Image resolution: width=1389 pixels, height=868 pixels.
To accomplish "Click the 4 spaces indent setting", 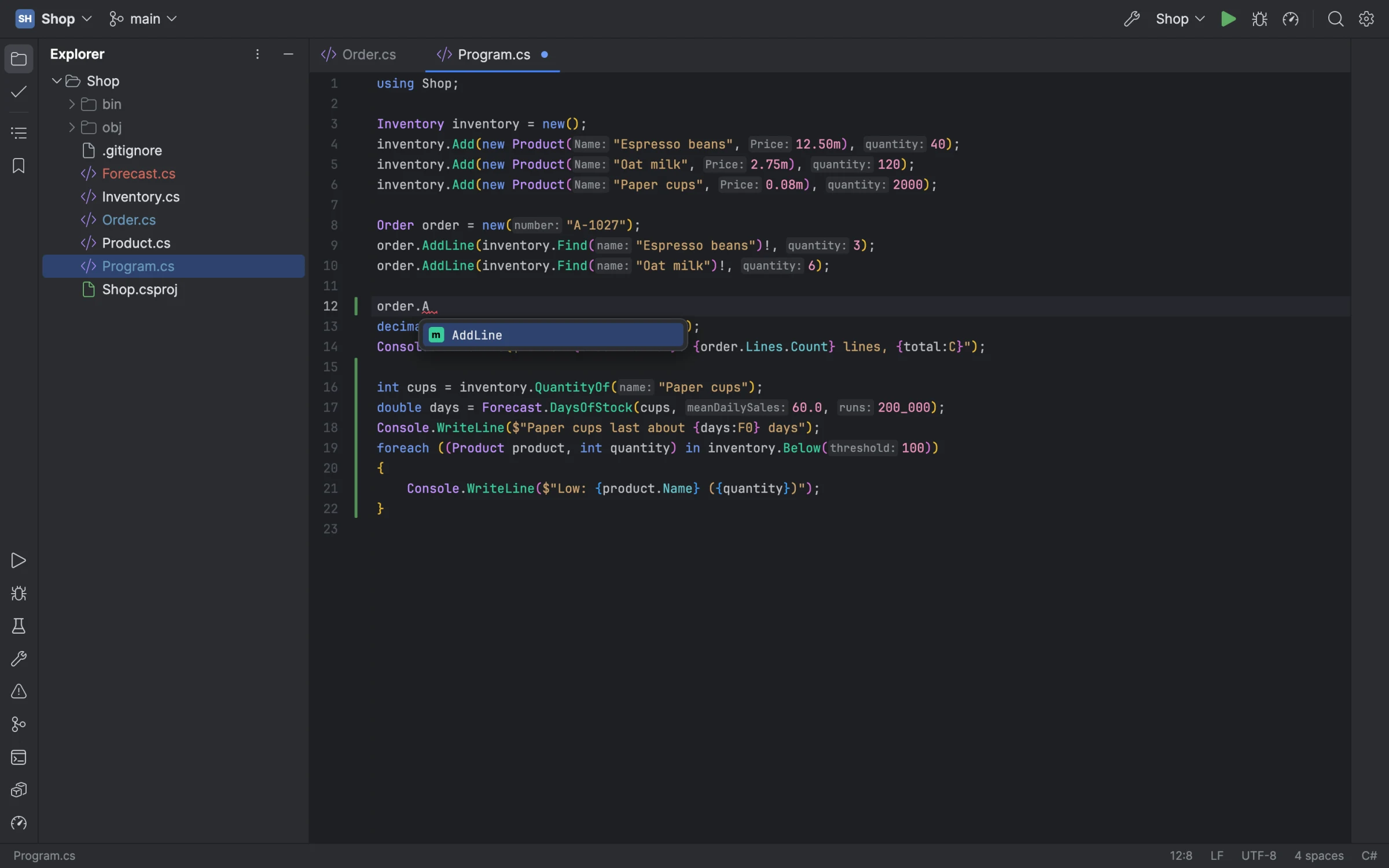I will click(1319, 856).
